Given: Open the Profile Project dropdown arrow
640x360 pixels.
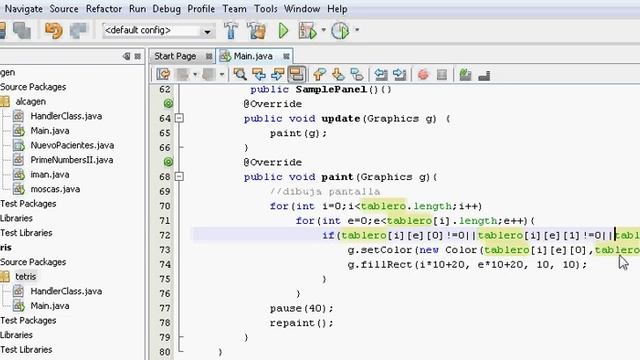Looking at the screenshot, I should (x=357, y=30).
